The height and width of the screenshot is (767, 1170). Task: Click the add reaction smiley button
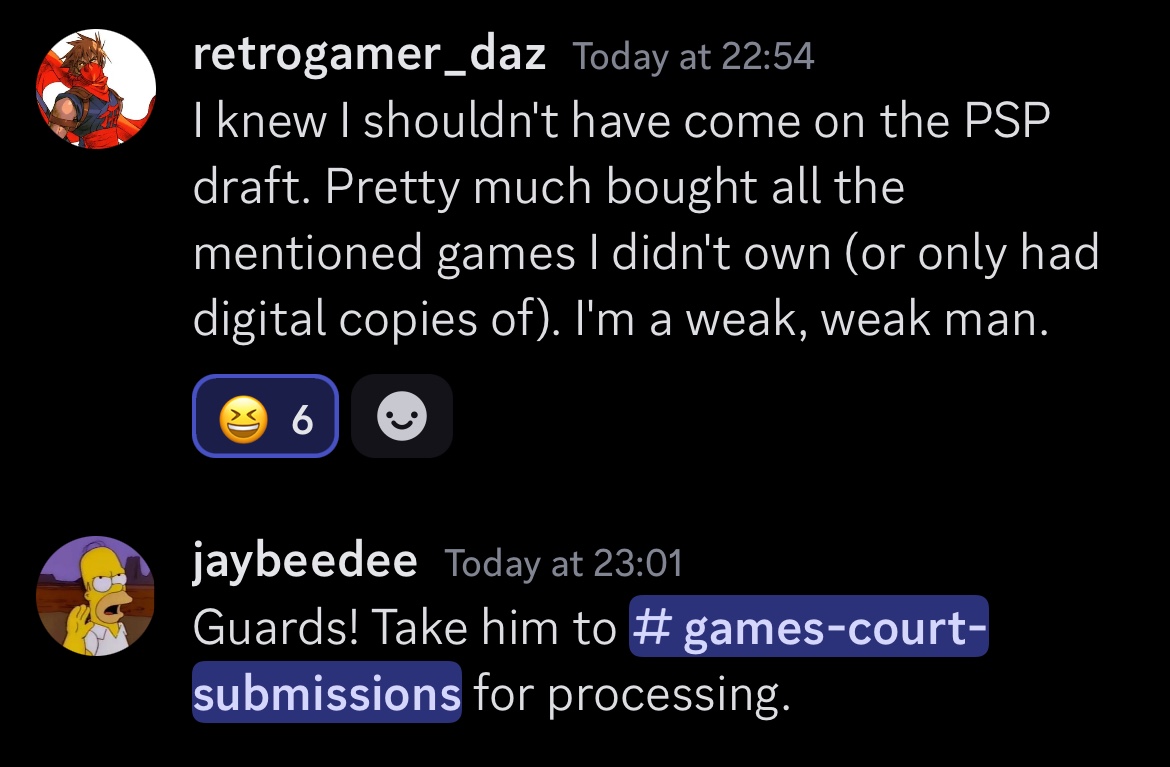coord(401,416)
